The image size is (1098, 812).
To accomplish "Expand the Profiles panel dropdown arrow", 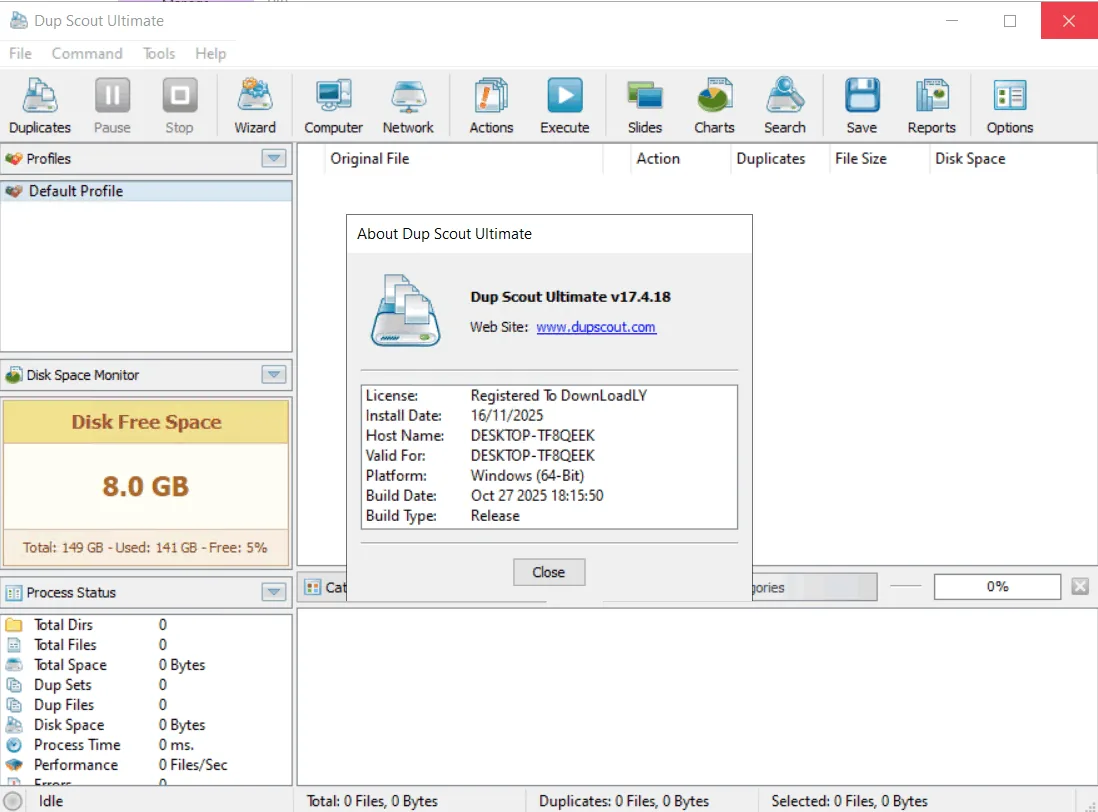I will (274, 158).
